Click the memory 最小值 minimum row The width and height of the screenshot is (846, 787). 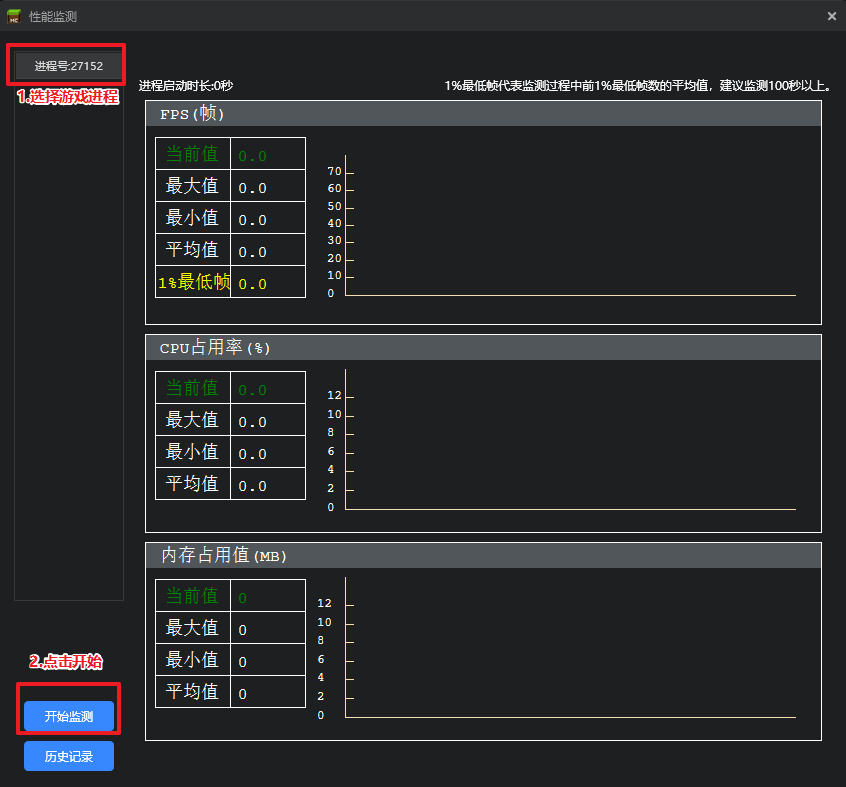click(x=230, y=659)
